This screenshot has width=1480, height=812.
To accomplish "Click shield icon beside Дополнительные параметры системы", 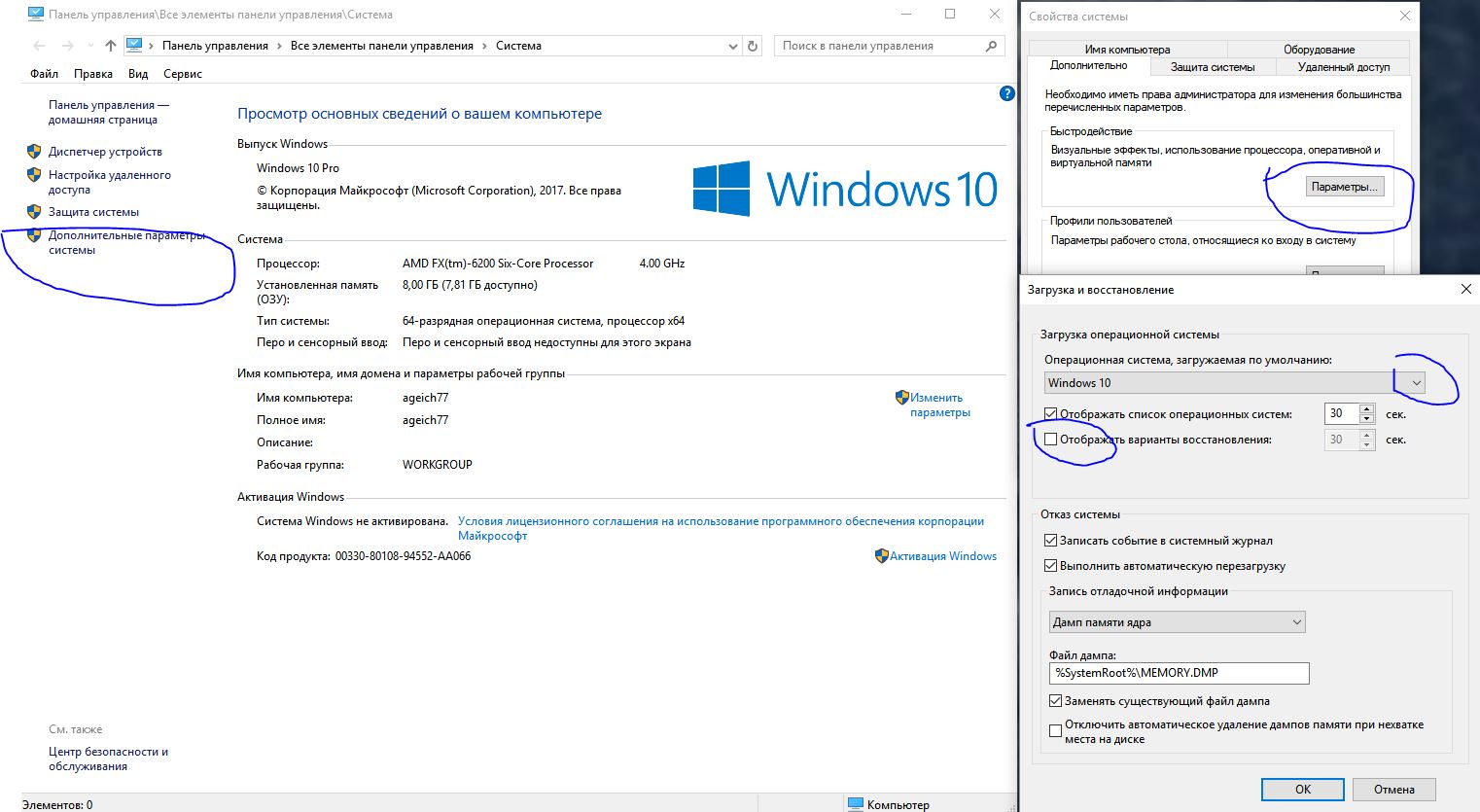I will tap(34, 235).
